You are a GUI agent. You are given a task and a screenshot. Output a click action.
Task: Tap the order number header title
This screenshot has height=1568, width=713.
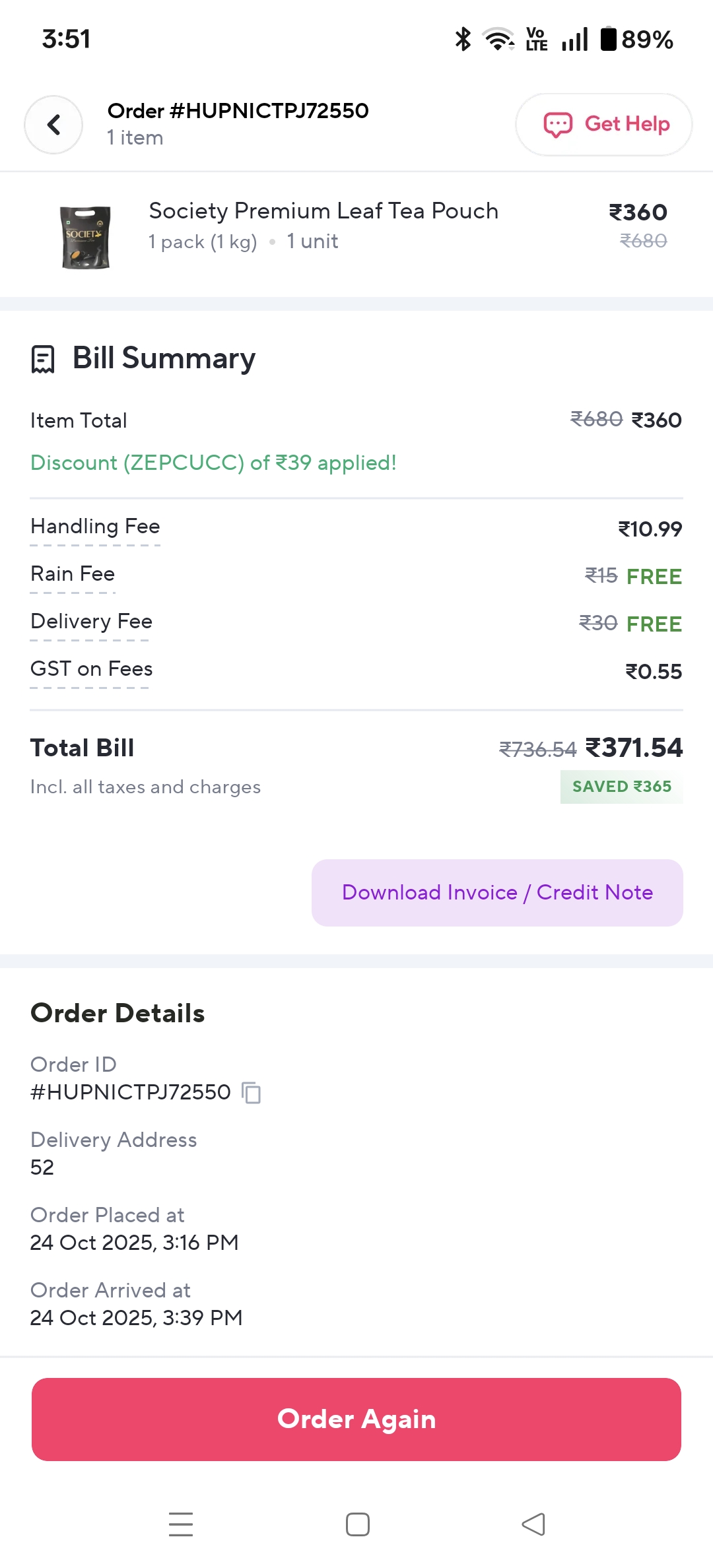pos(238,111)
